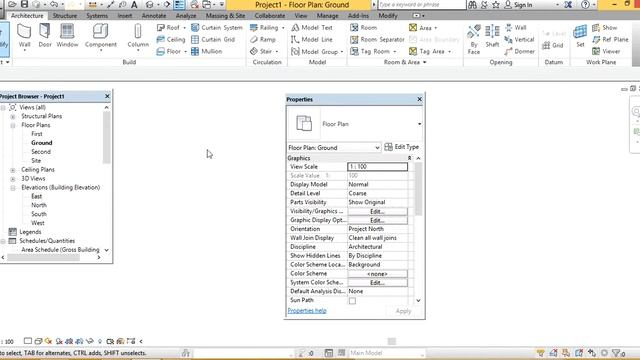Toggle the Sun Path checkbox
Screen dimensions: 640x360
pyautogui.click(x=352, y=301)
